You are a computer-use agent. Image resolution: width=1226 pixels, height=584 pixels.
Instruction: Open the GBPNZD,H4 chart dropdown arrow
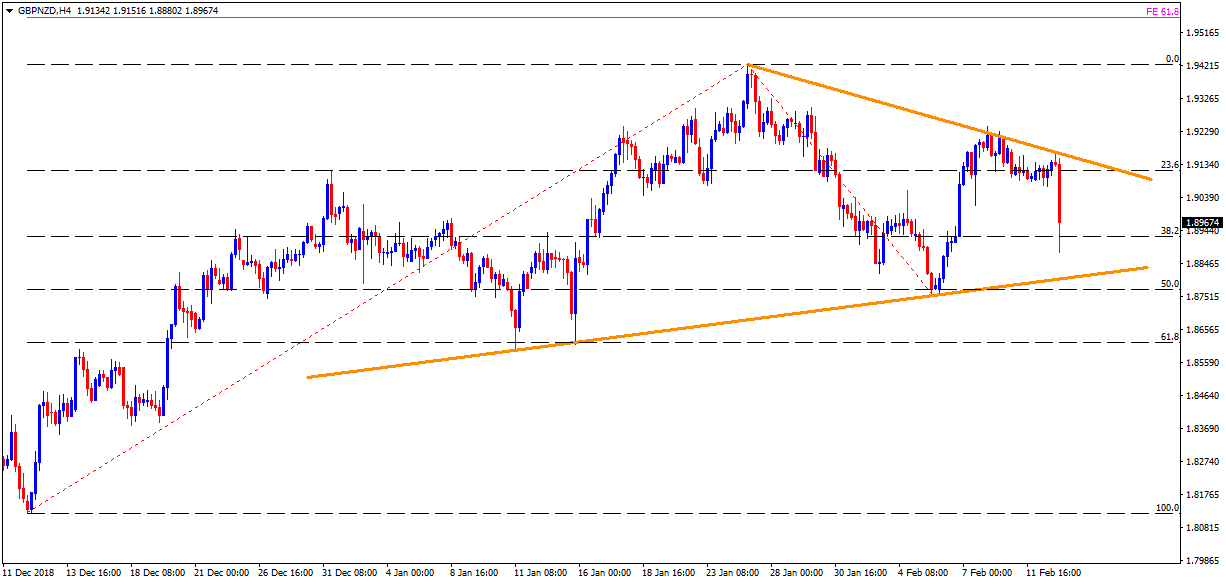(x=8, y=10)
